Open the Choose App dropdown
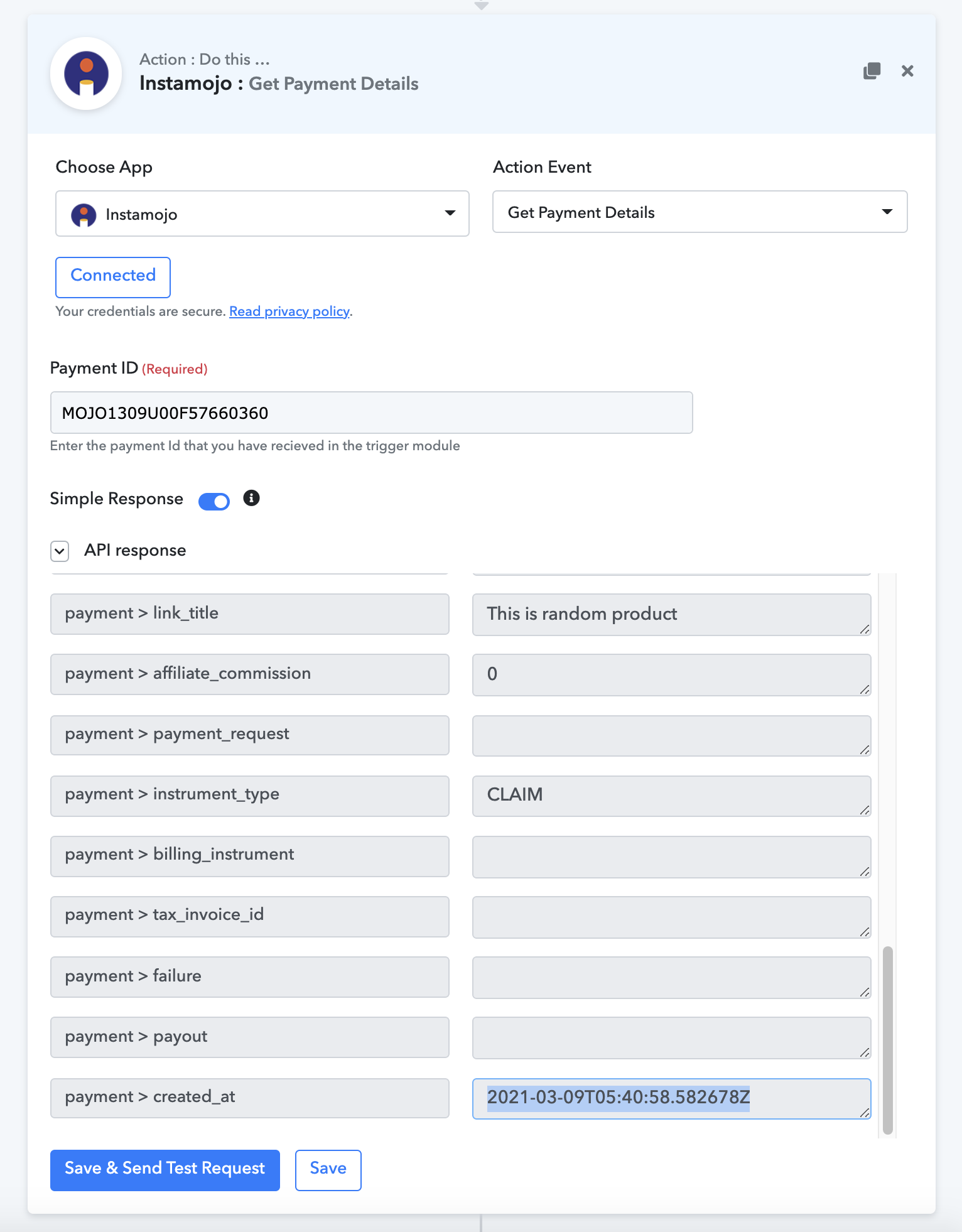This screenshot has height=1232, width=962. [x=262, y=213]
